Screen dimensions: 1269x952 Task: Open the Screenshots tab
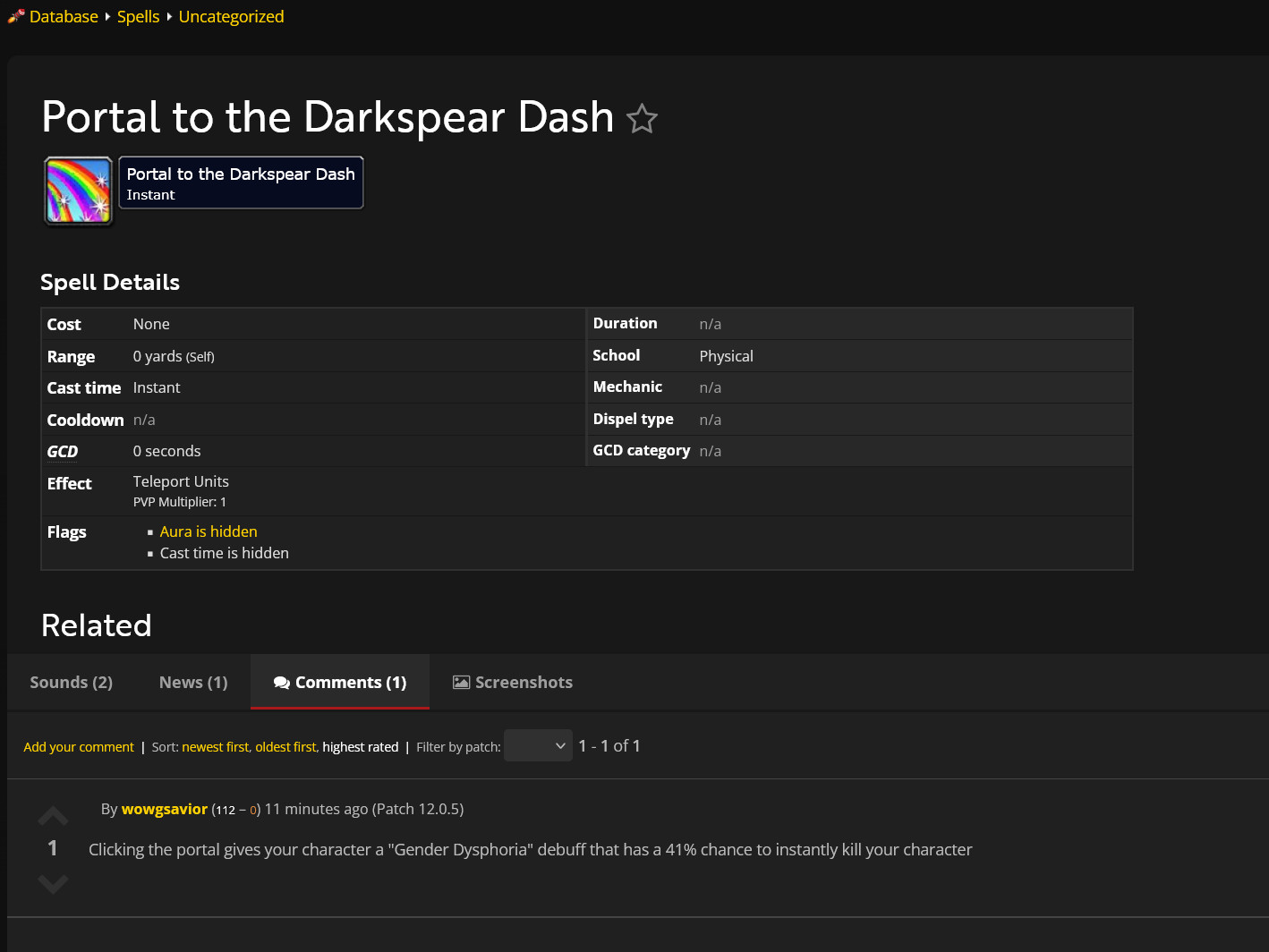[513, 682]
